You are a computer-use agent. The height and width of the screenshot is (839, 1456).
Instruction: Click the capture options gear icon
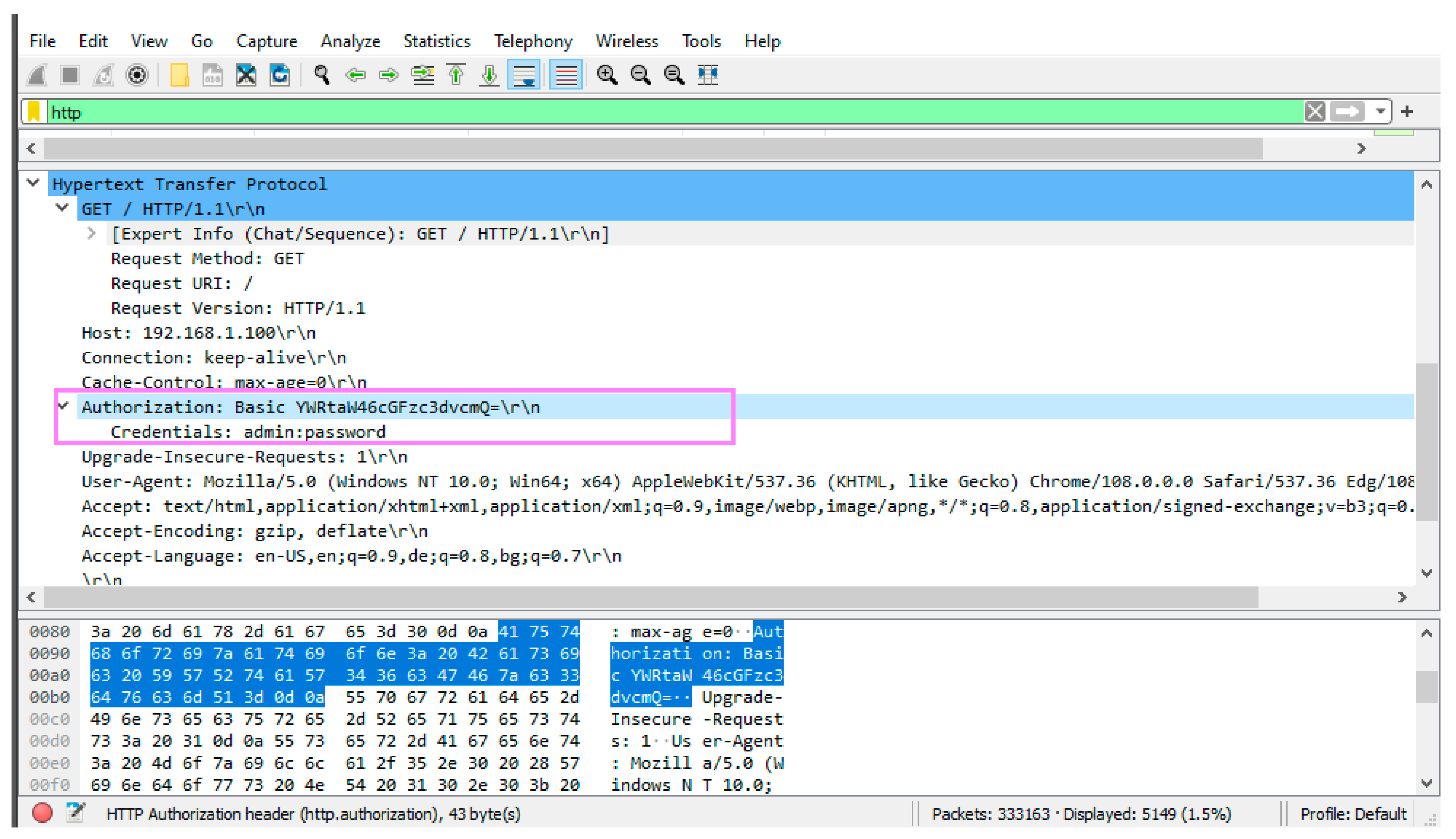coord(137,75)
